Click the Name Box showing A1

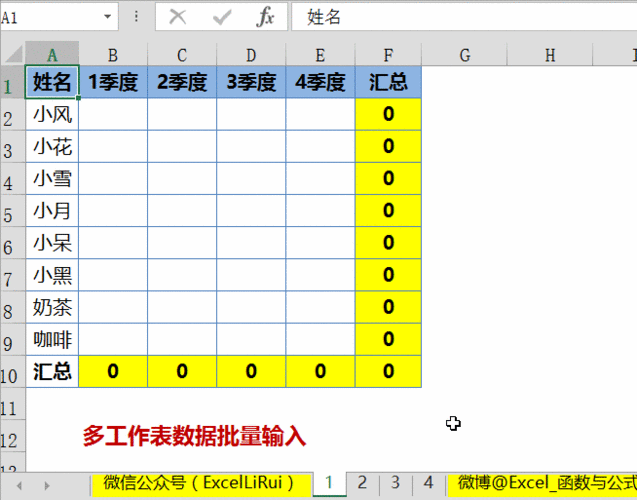[x=50, y=18]
